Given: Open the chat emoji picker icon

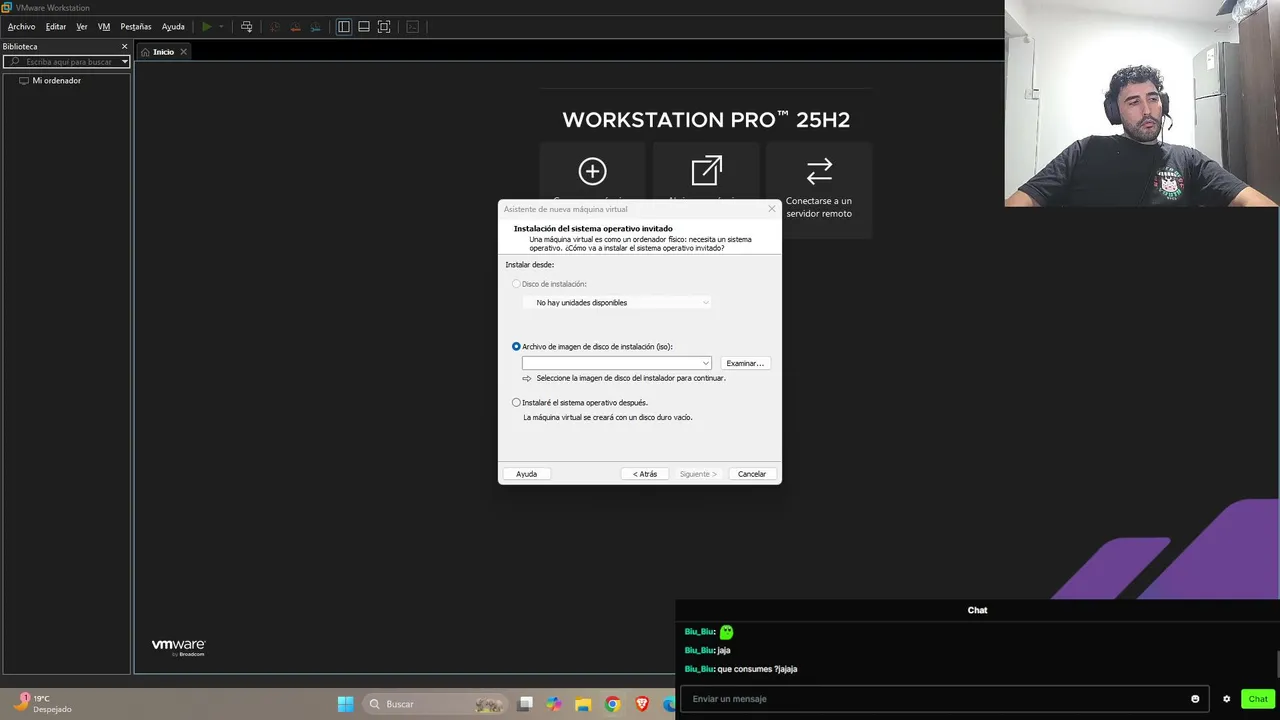Looking at the screenshot, I should click(x=1195, y=699).
